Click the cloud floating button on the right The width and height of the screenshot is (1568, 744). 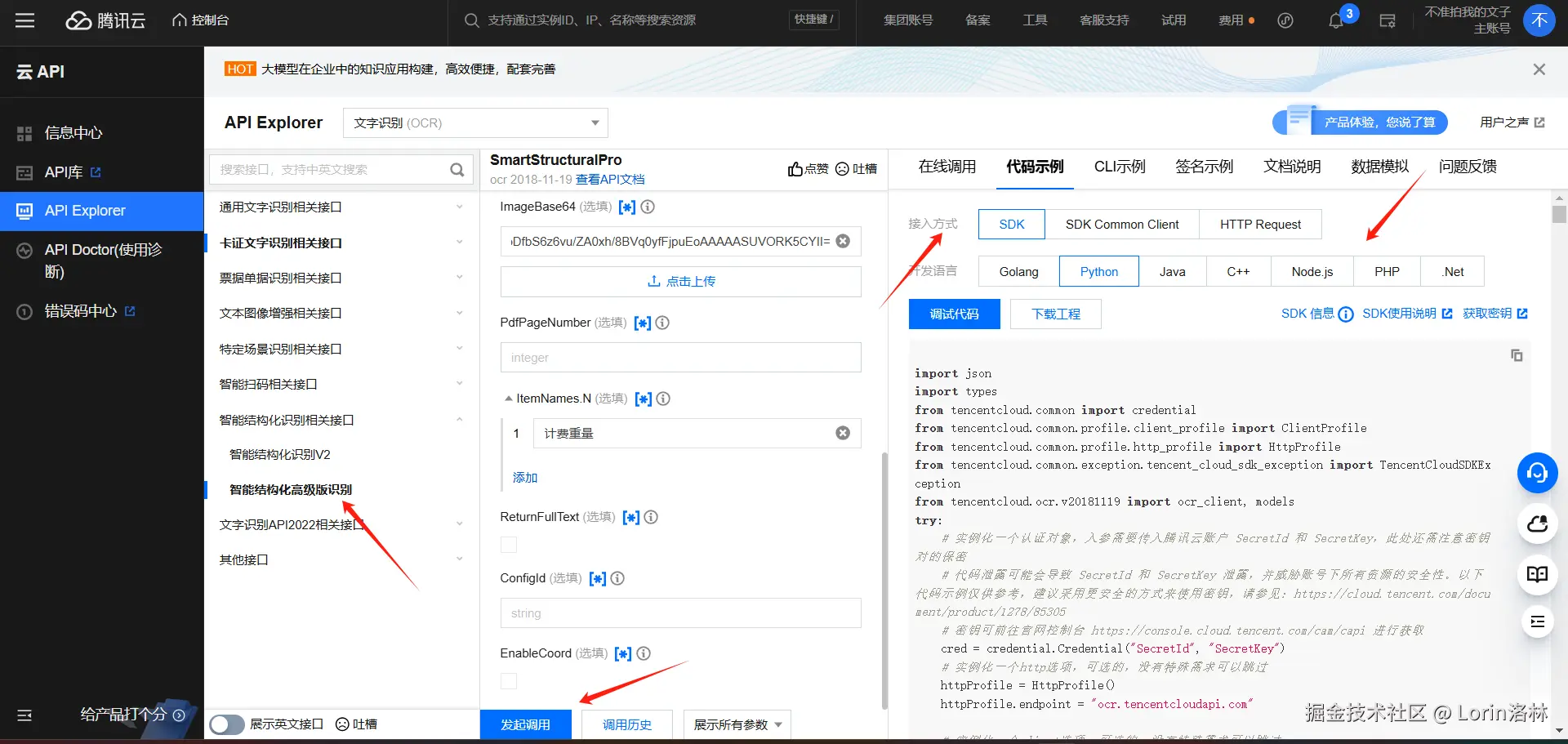click(x=1538, y=523)
